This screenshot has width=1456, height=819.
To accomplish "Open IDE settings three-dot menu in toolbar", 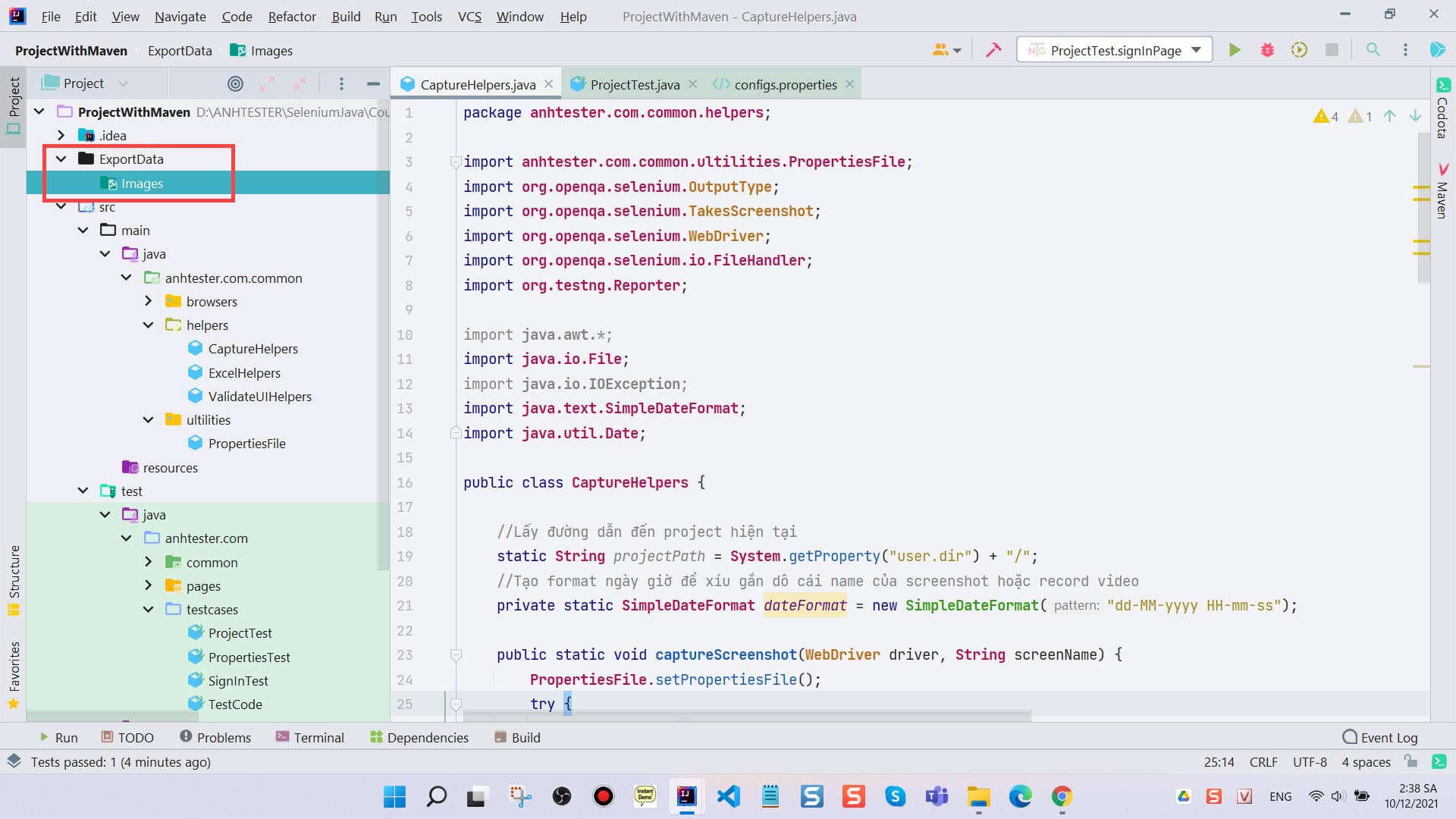I will point(1405,50).
